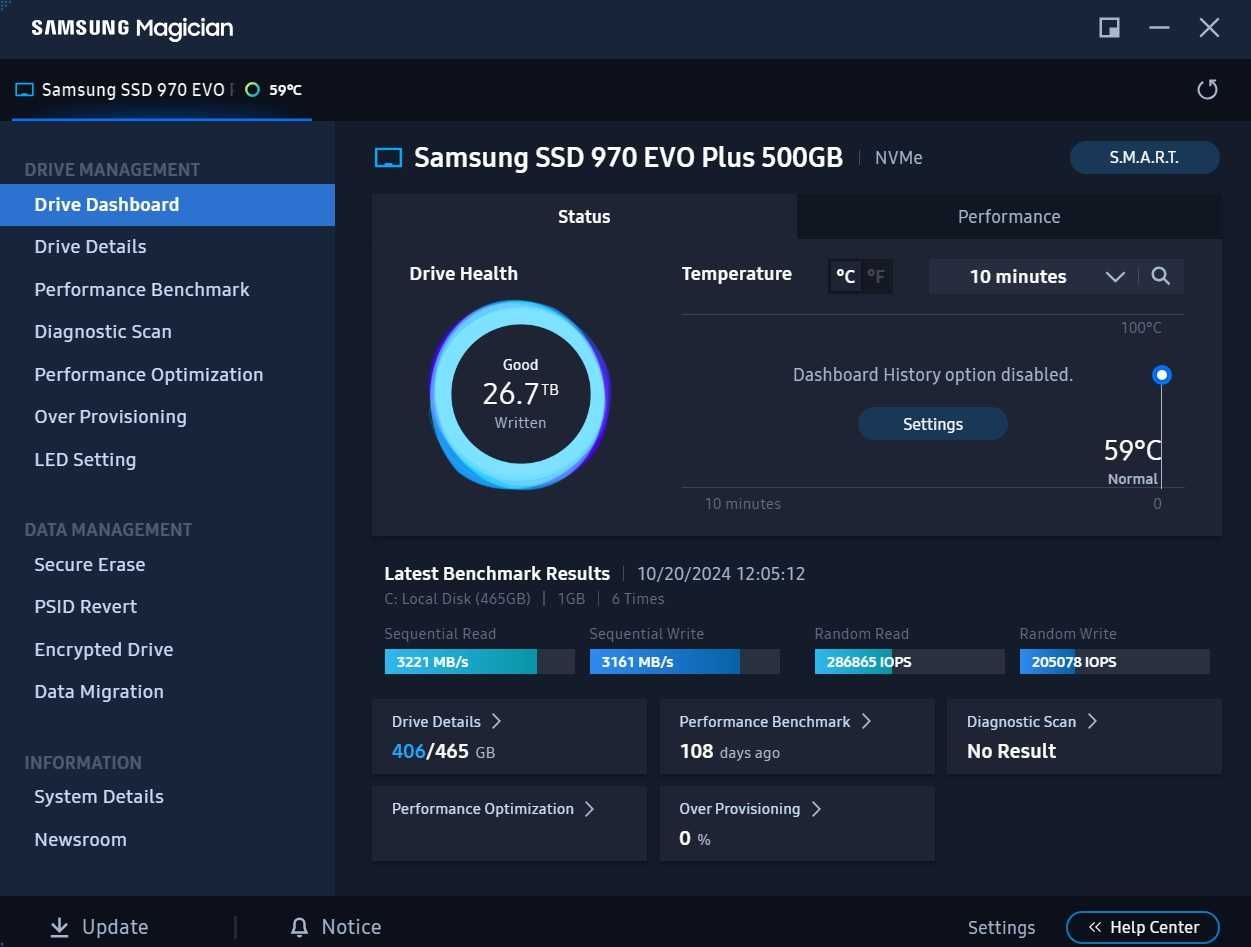The height and width of the screenshot is (947, 1251).
Task: Switch temperature unit to °F
Action: point(876,277)
